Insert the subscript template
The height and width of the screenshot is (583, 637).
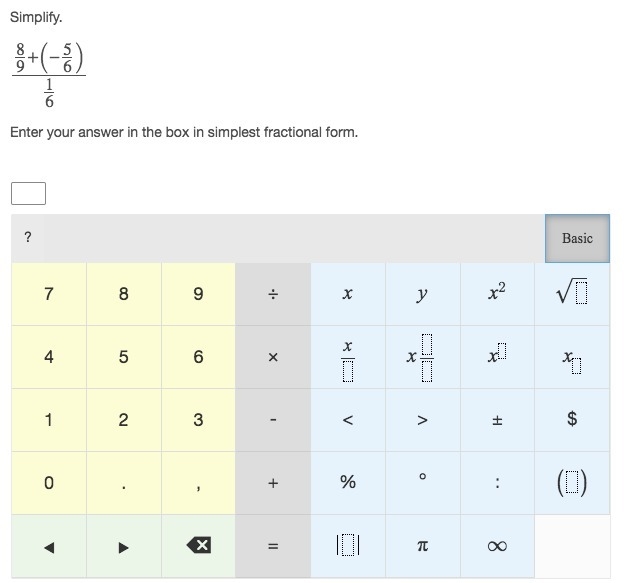coord(572,357)
